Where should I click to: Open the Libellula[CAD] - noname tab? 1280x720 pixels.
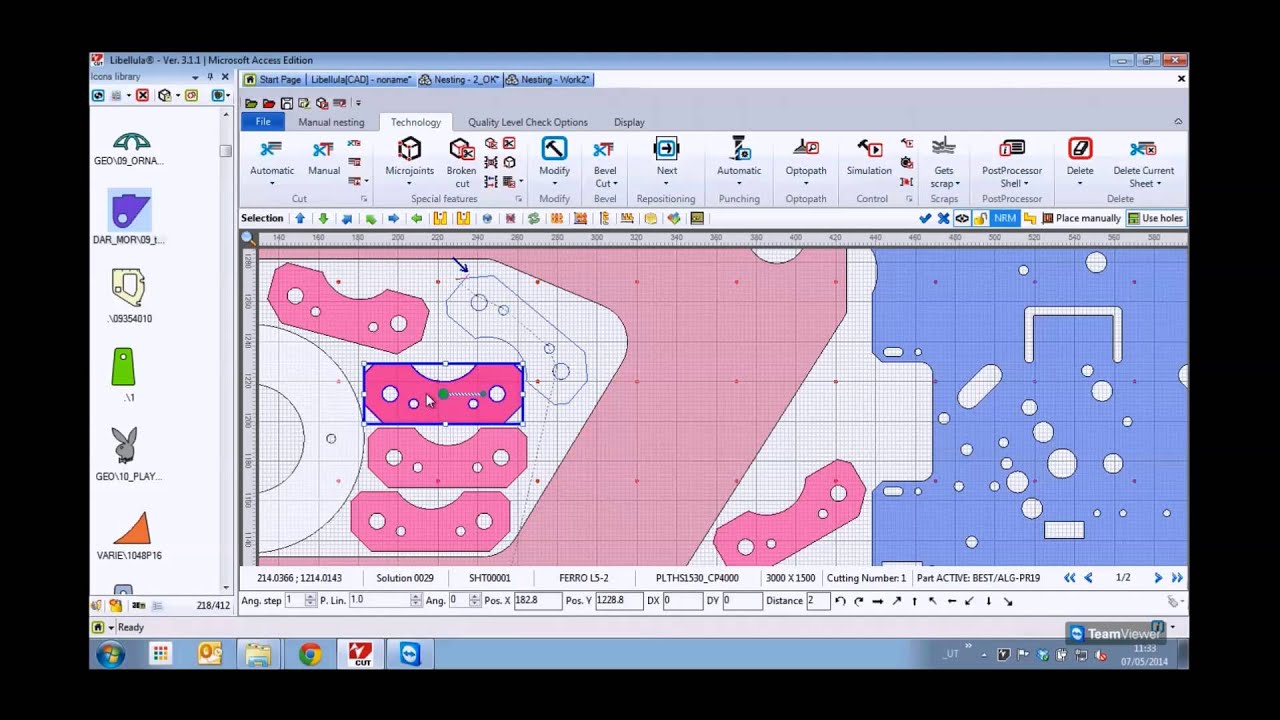pyautogui.click(x=360, y=79)
